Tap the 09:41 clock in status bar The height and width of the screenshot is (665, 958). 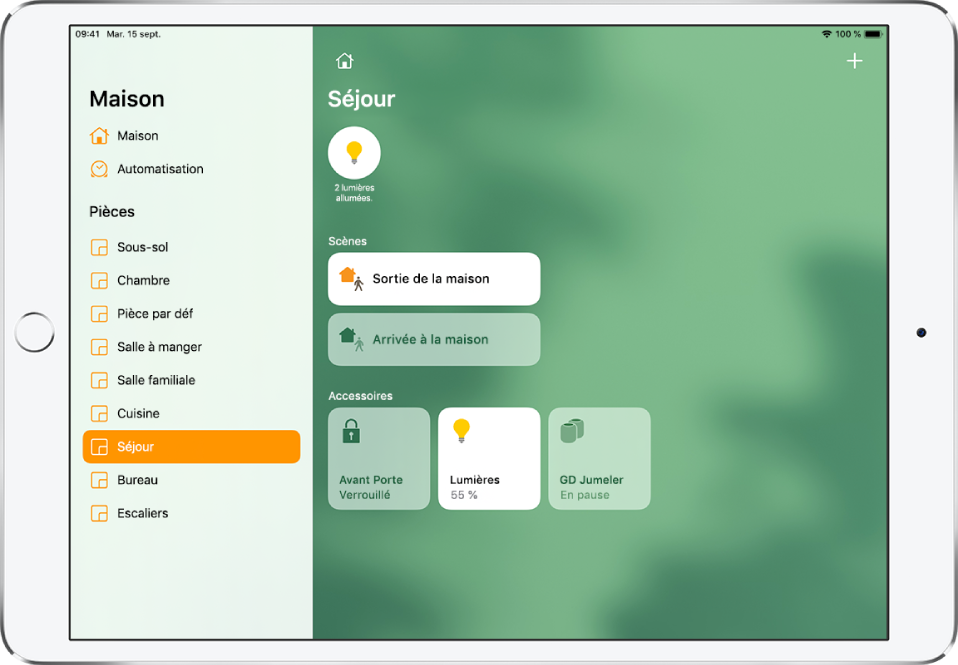tap(87, 34)
